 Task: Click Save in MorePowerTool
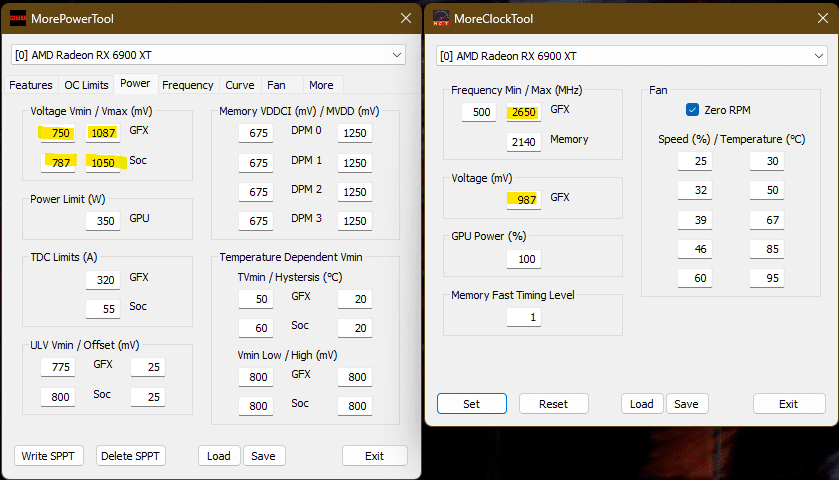tap(264, 456)
